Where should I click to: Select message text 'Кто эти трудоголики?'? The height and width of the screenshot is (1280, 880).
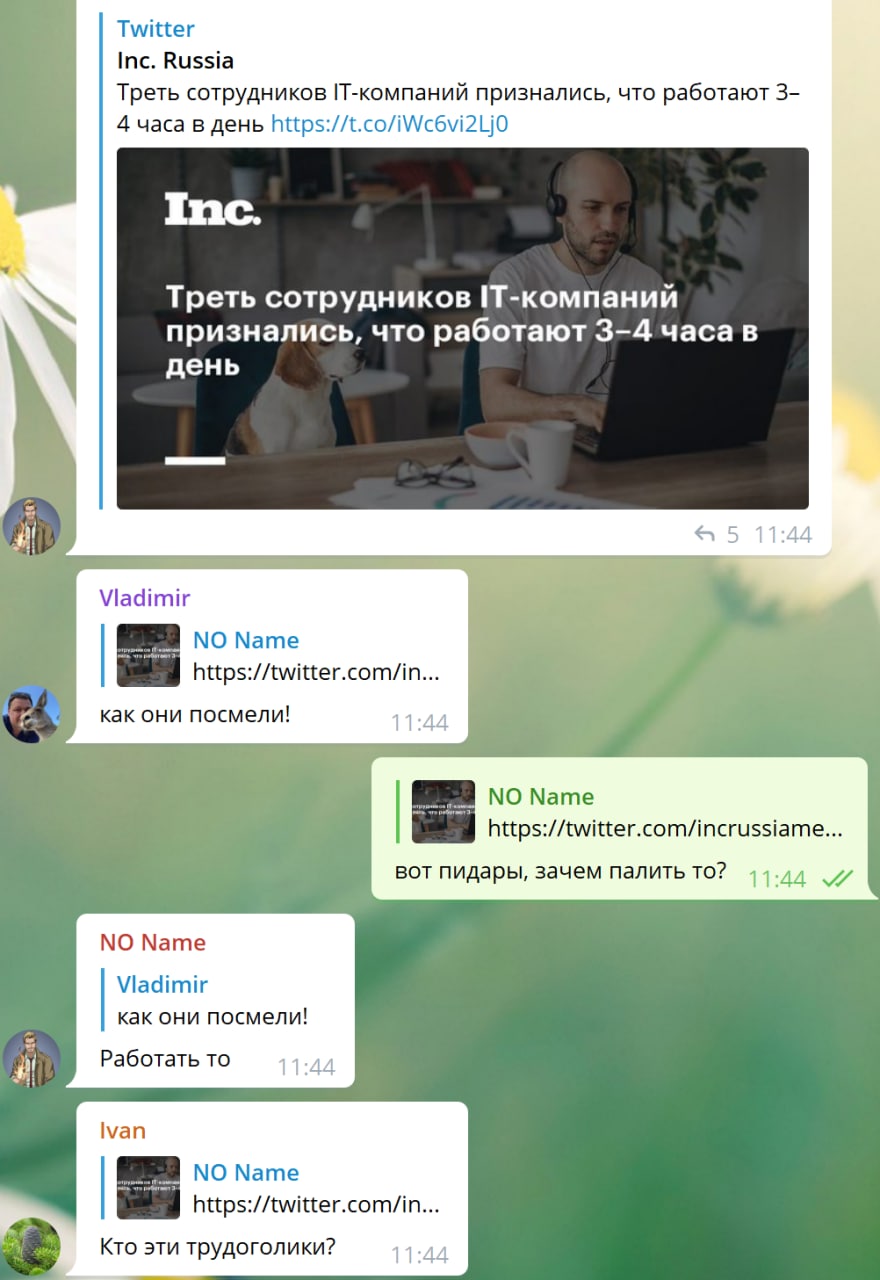(218, 1247)
